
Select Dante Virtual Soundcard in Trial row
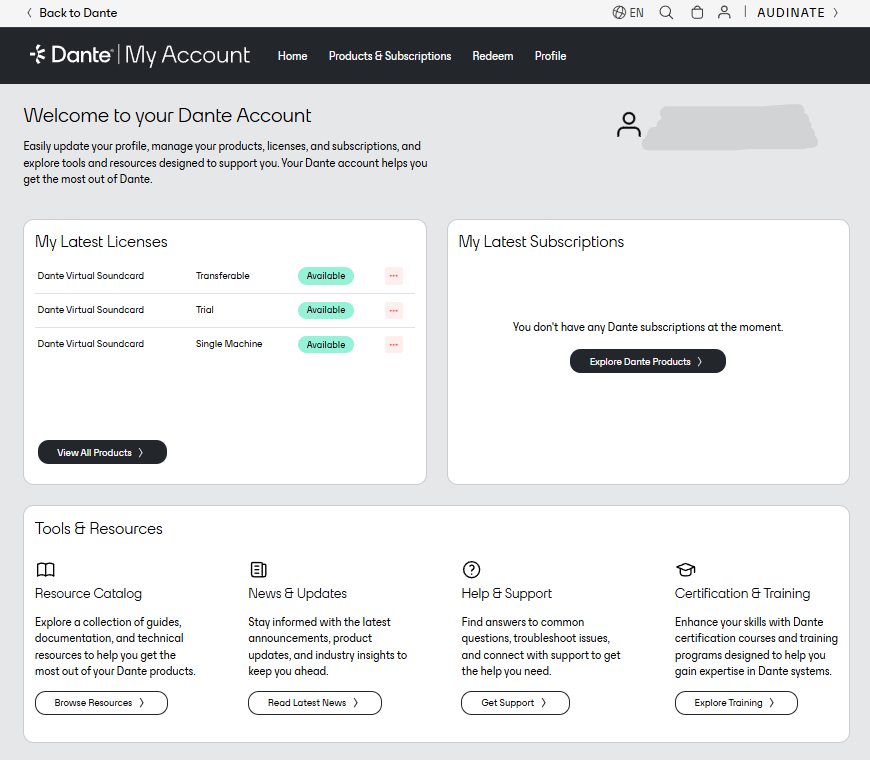click(90, 310)
